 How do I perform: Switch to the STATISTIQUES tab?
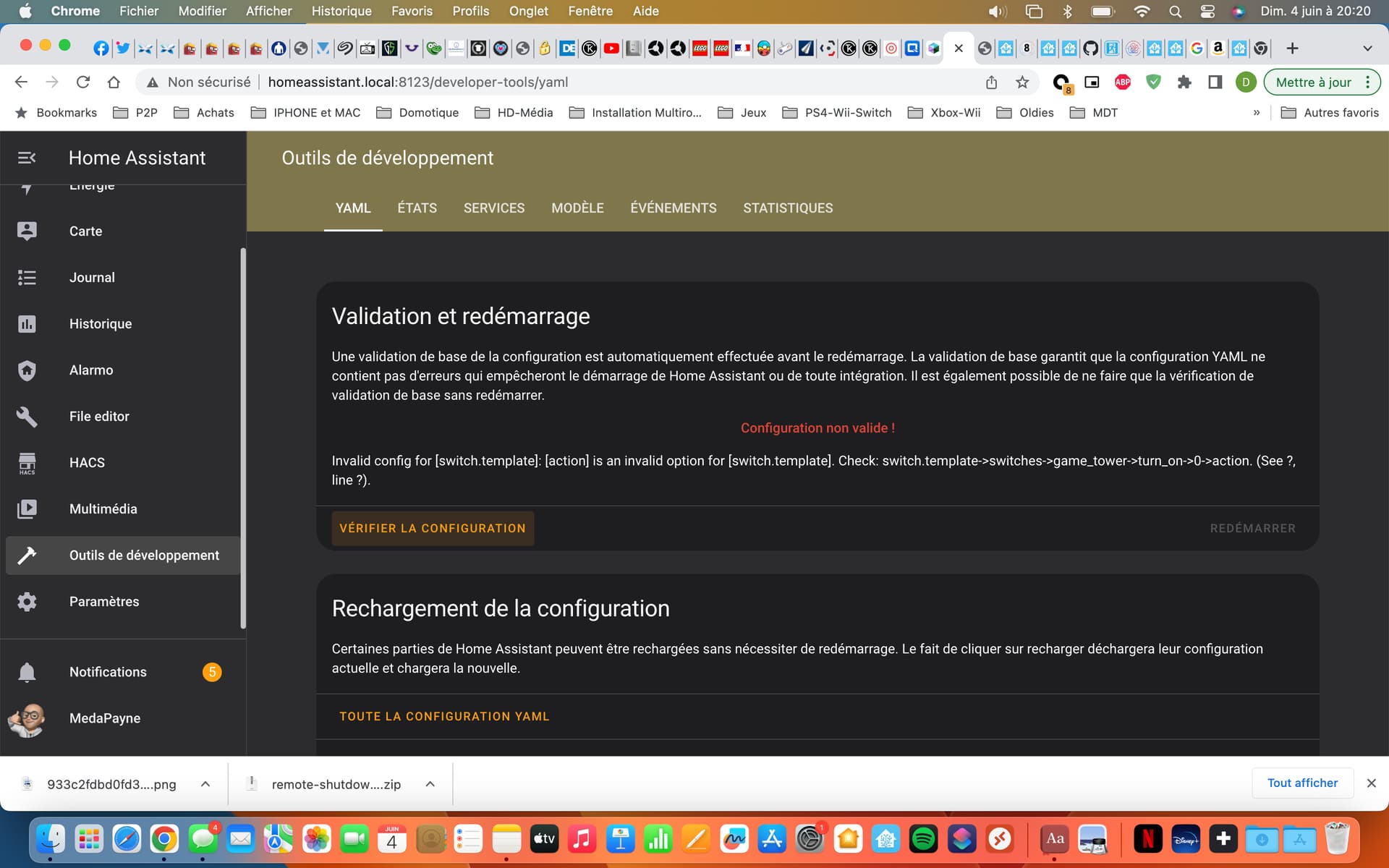pyautogui.click(x=788, y=208)
